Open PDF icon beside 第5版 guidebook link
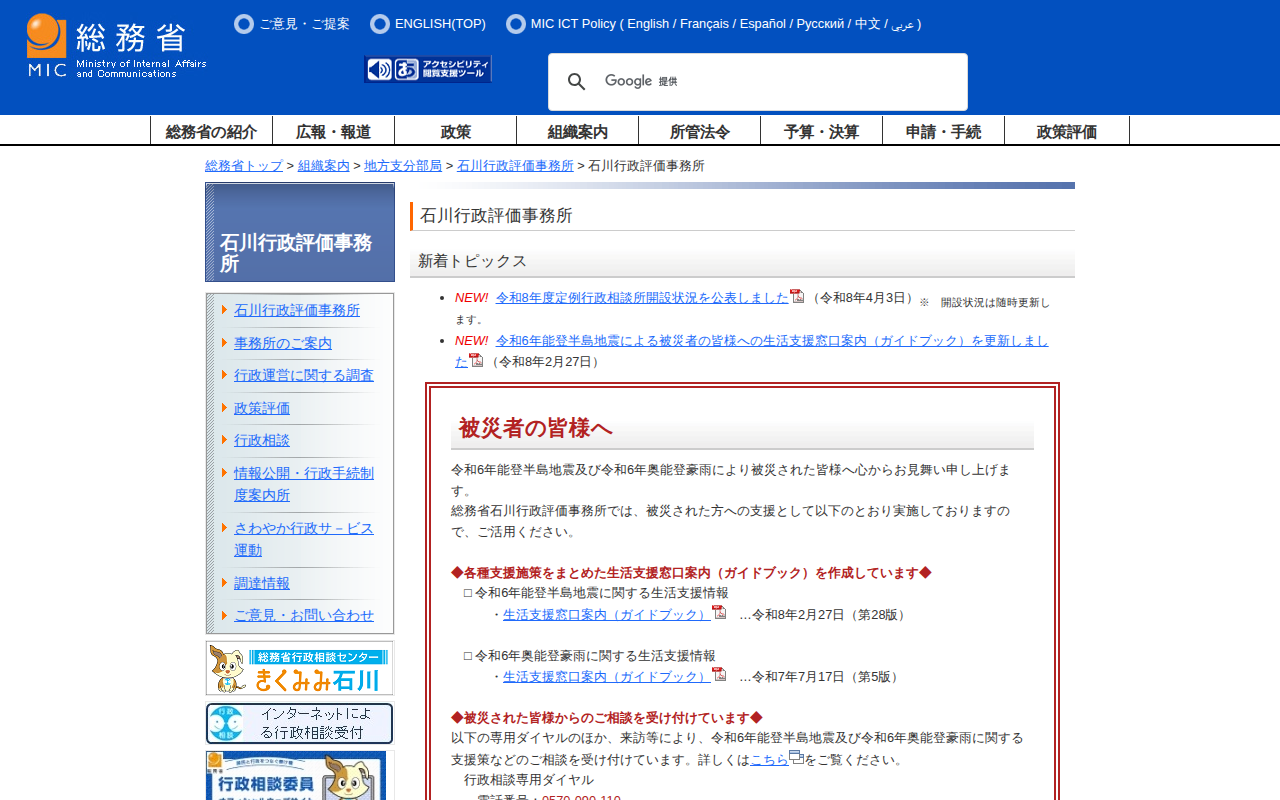Viewport: 1280px width, 800px height. click(x=719, y=674)
